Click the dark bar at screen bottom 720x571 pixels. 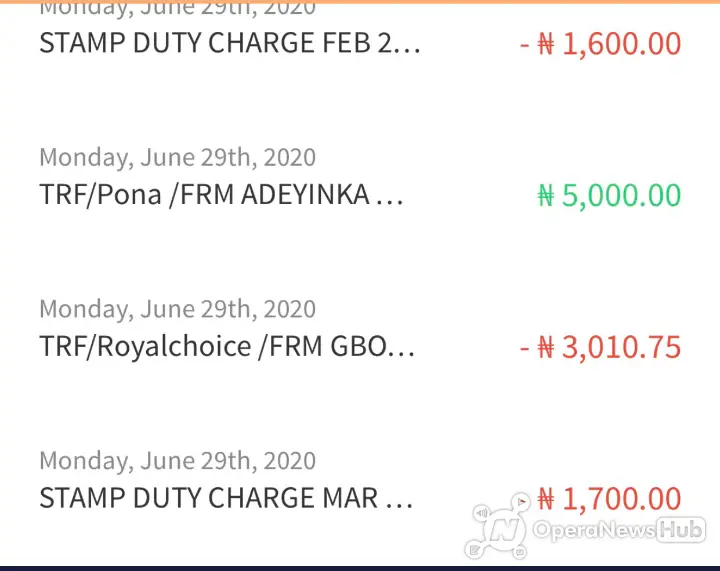click(x=360, y=569)
